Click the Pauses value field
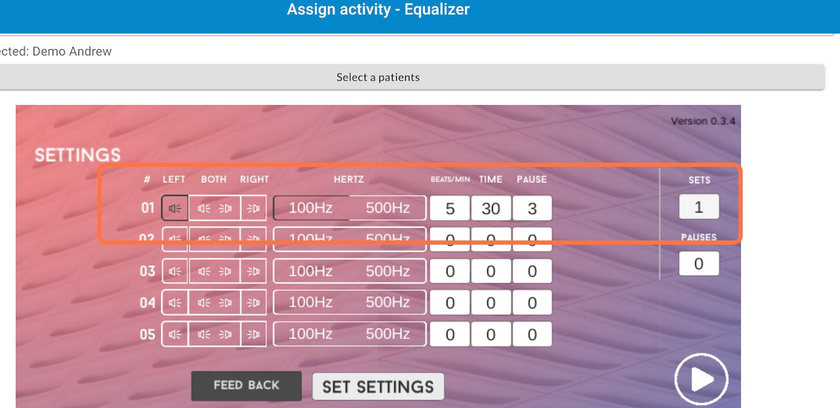This screenshot has width=840, height=408. (x=699, y=264)
